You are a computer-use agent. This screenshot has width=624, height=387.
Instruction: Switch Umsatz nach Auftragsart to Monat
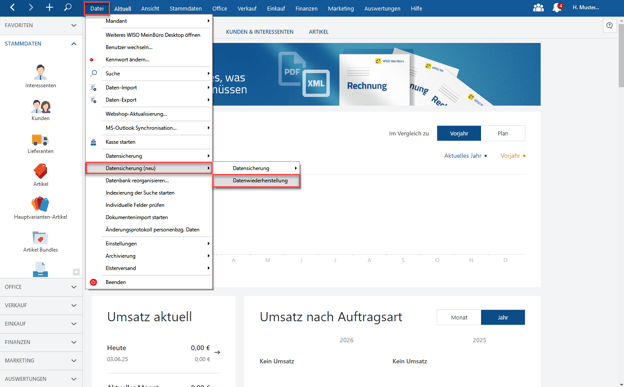459,317
